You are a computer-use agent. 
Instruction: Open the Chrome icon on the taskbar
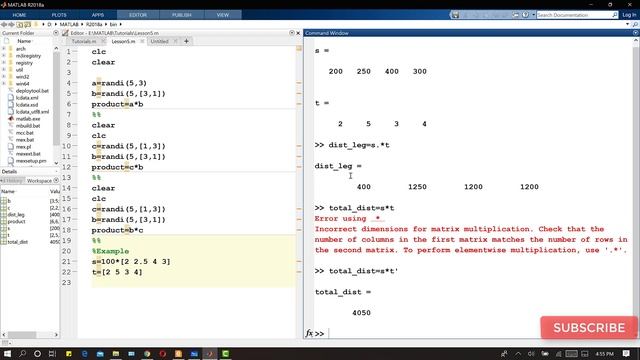(147, 353)
